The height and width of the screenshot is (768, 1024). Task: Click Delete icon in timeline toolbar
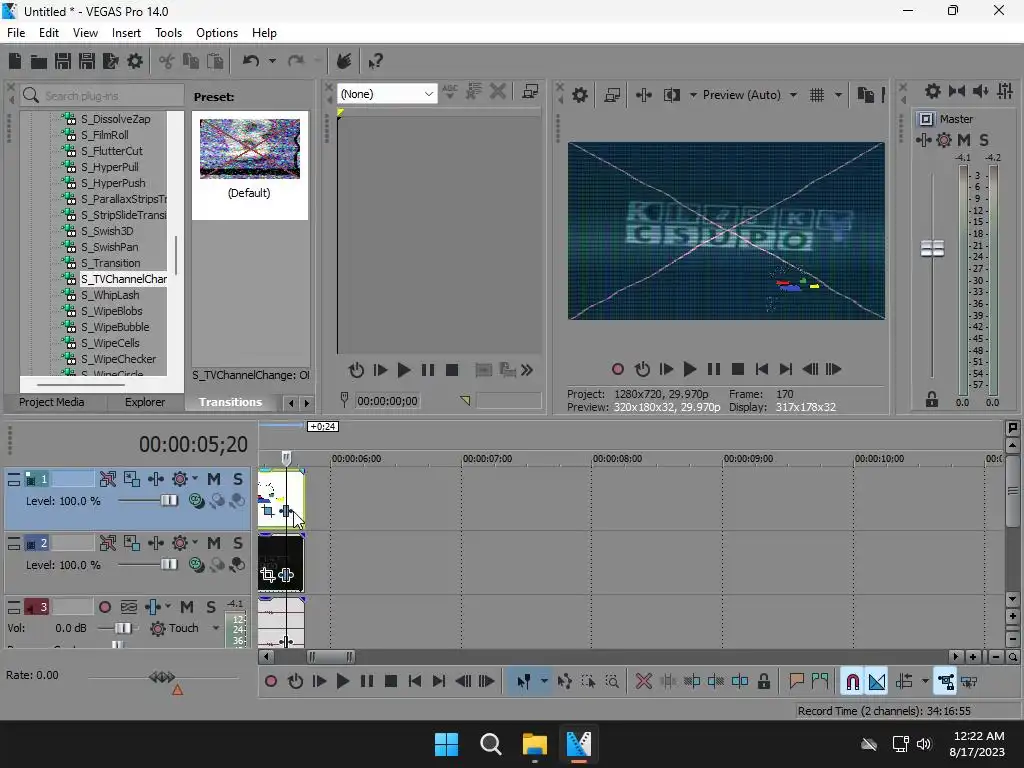(x=644, y=682)
